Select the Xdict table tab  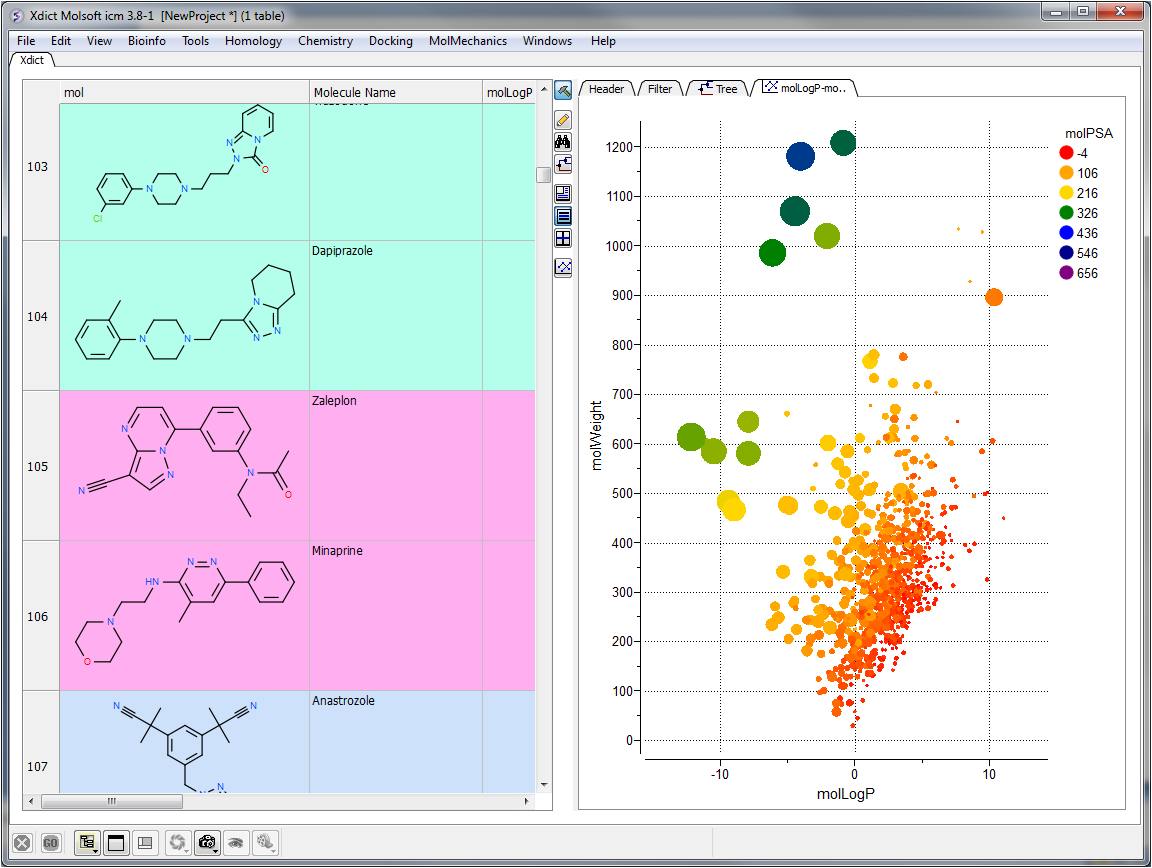[32, 60]
